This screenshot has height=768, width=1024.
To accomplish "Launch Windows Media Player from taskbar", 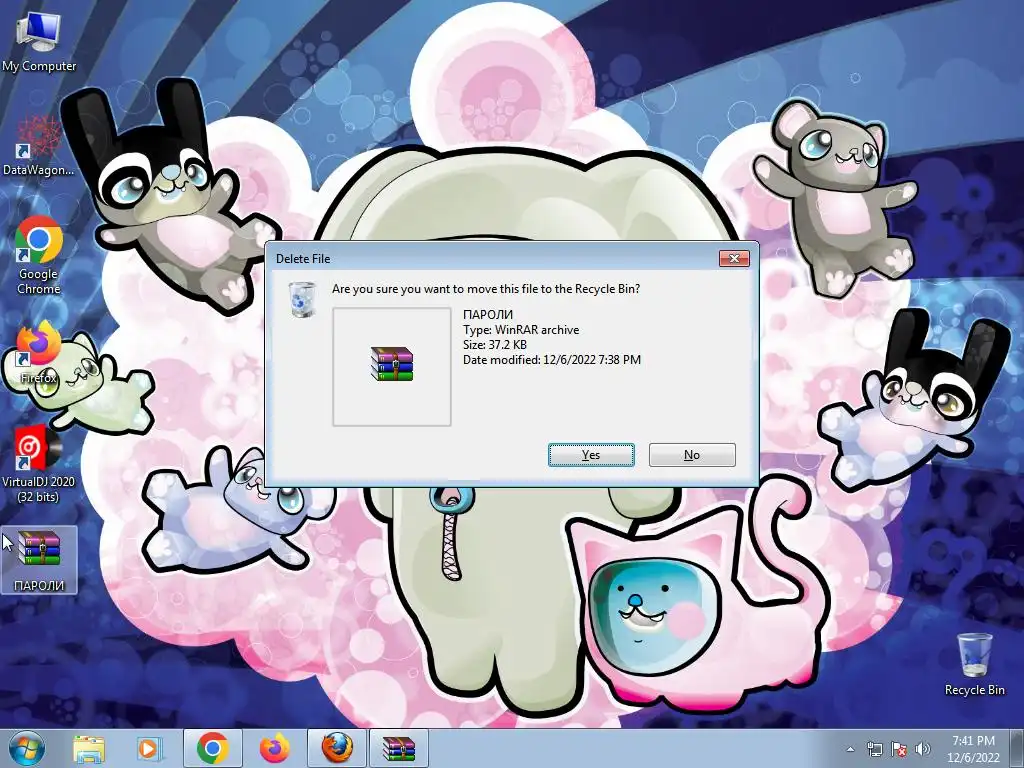I will click(x=148, y=748).
